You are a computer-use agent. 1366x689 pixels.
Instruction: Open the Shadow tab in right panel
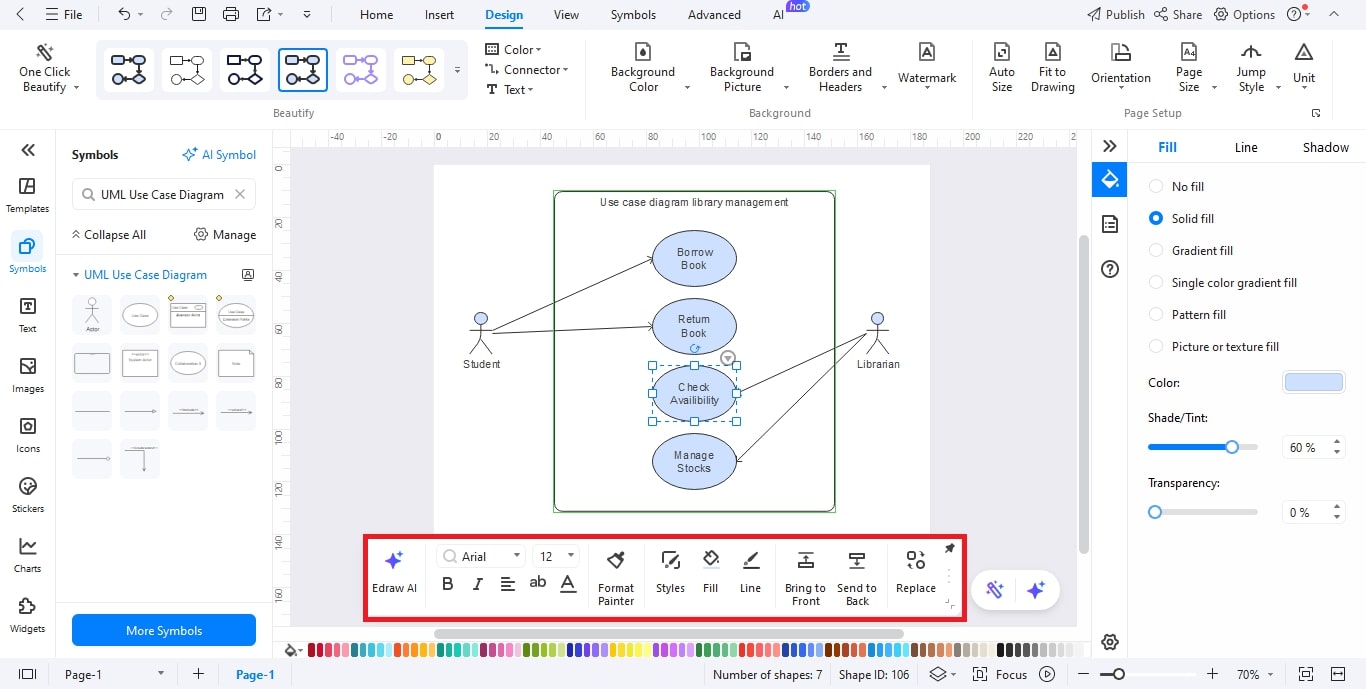point(1325,147)
